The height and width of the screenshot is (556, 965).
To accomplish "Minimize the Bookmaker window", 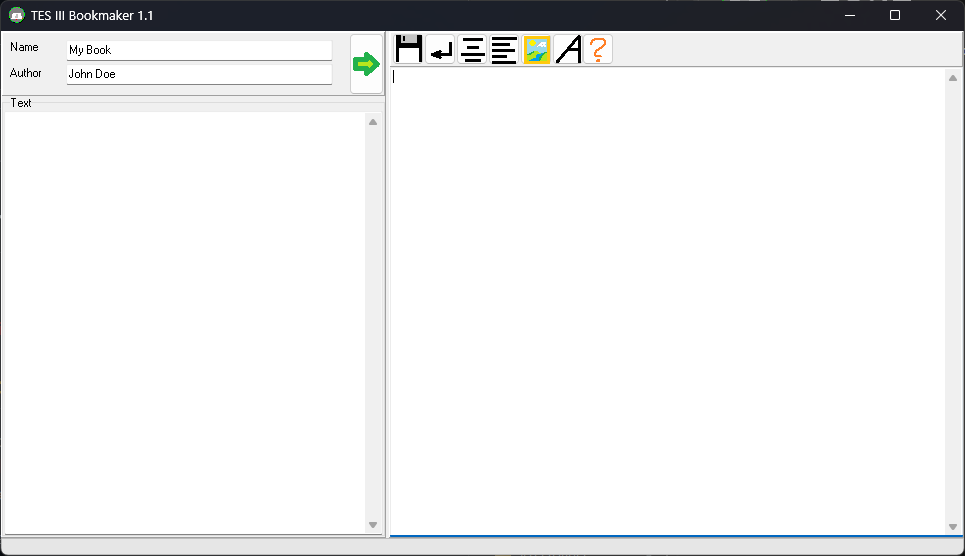I will 850,15.
